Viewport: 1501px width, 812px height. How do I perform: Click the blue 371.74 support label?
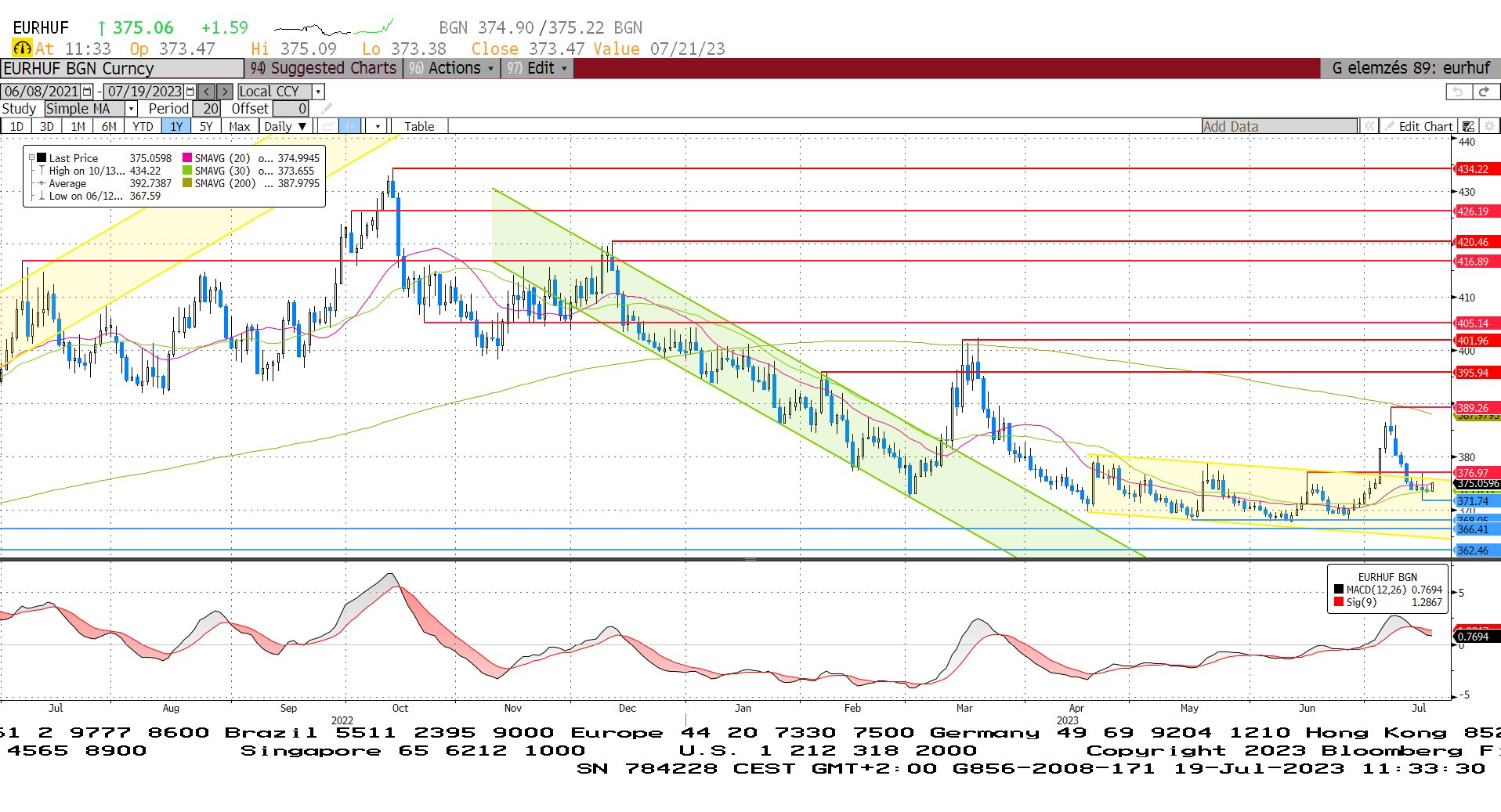[x=1477, y=501]
